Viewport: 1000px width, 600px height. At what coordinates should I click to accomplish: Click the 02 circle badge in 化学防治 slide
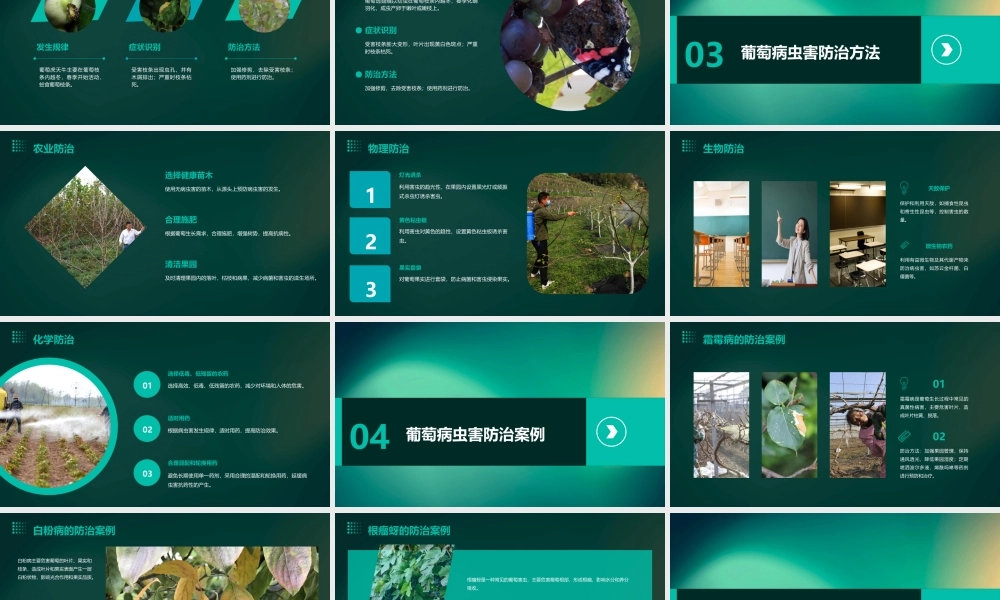[x=147, y=429]
